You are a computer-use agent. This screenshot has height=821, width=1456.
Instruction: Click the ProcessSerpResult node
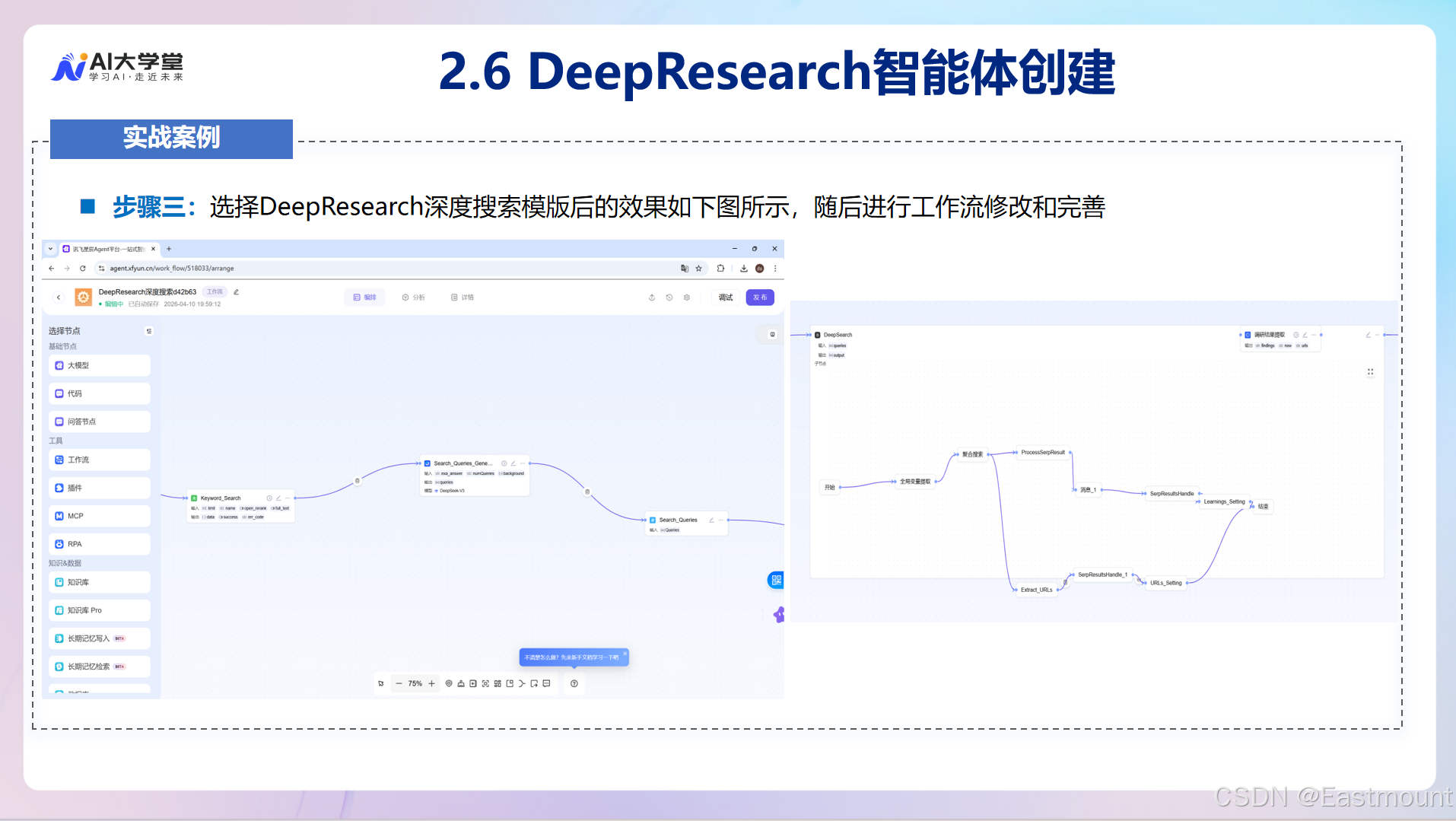[1043, 453]
